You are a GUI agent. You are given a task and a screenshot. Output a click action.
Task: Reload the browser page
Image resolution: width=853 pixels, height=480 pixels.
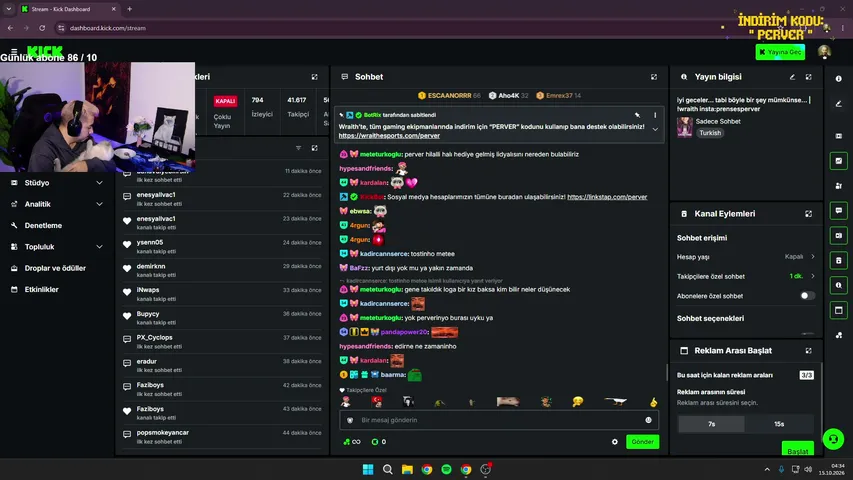(42, 28)
